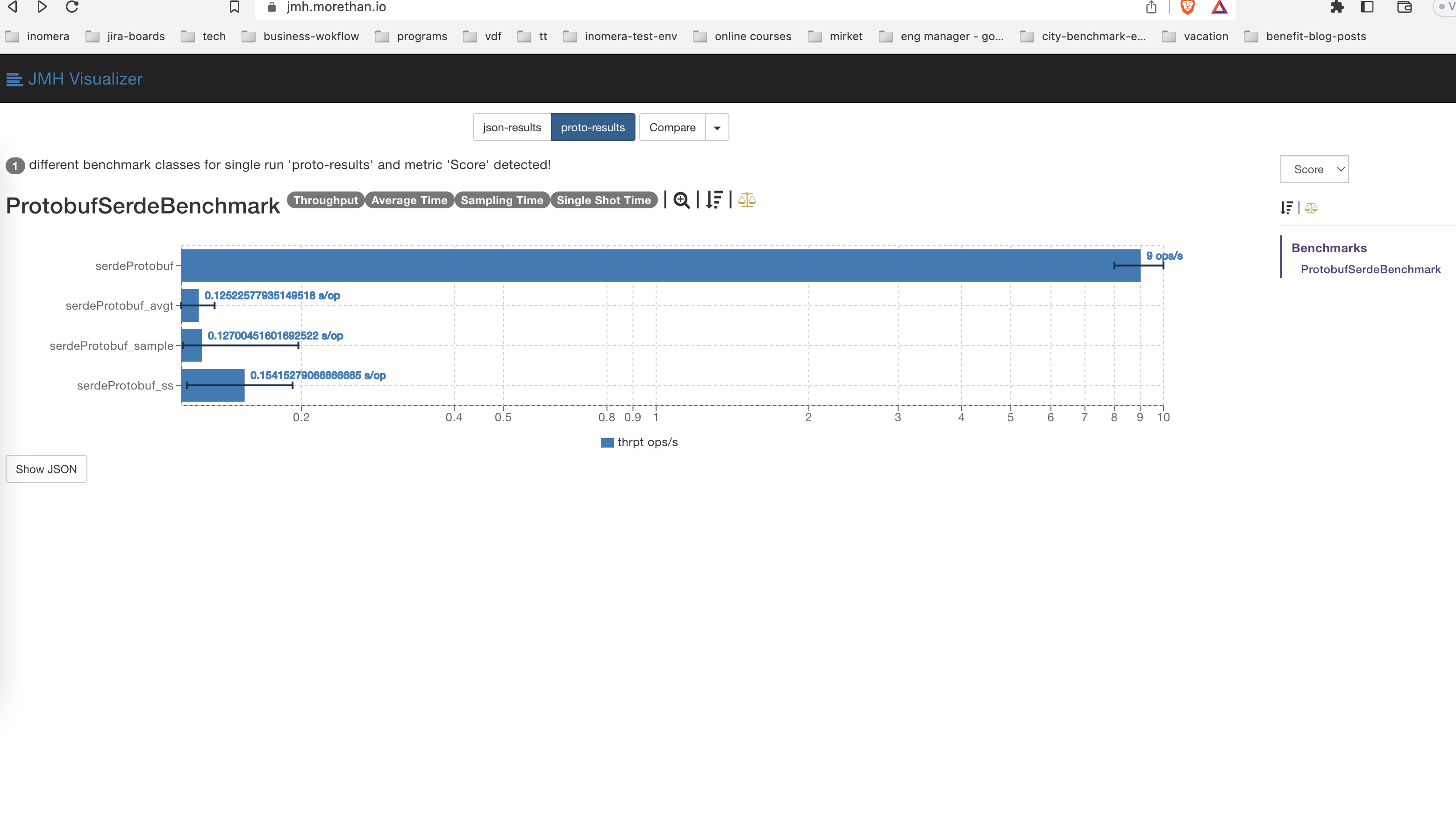Switch to the json-results tab
Viewport: 1456px width, 822px height.
(x=512, y=128)
